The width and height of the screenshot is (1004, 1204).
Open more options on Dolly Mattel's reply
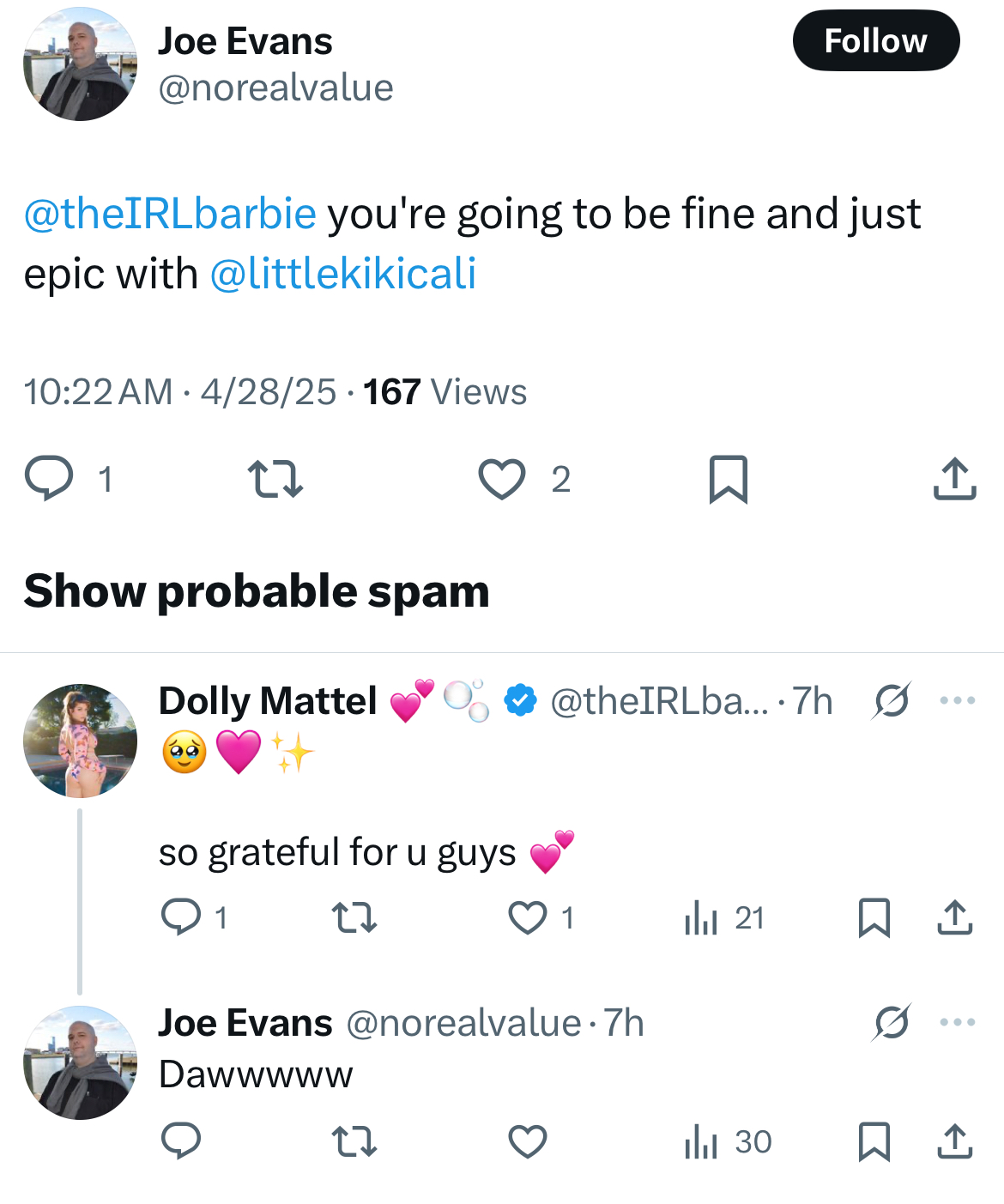[957, 700]
